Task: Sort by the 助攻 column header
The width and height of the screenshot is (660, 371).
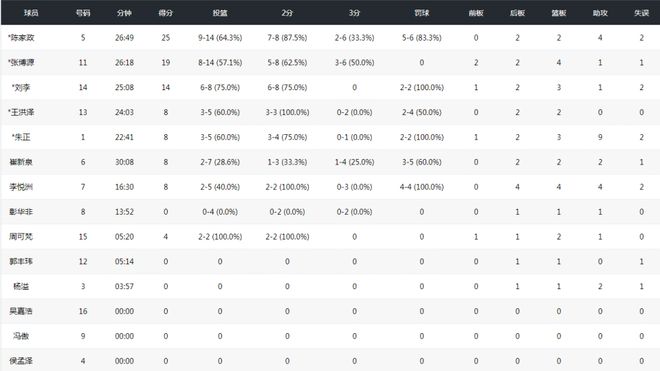Action: (600, 13)
